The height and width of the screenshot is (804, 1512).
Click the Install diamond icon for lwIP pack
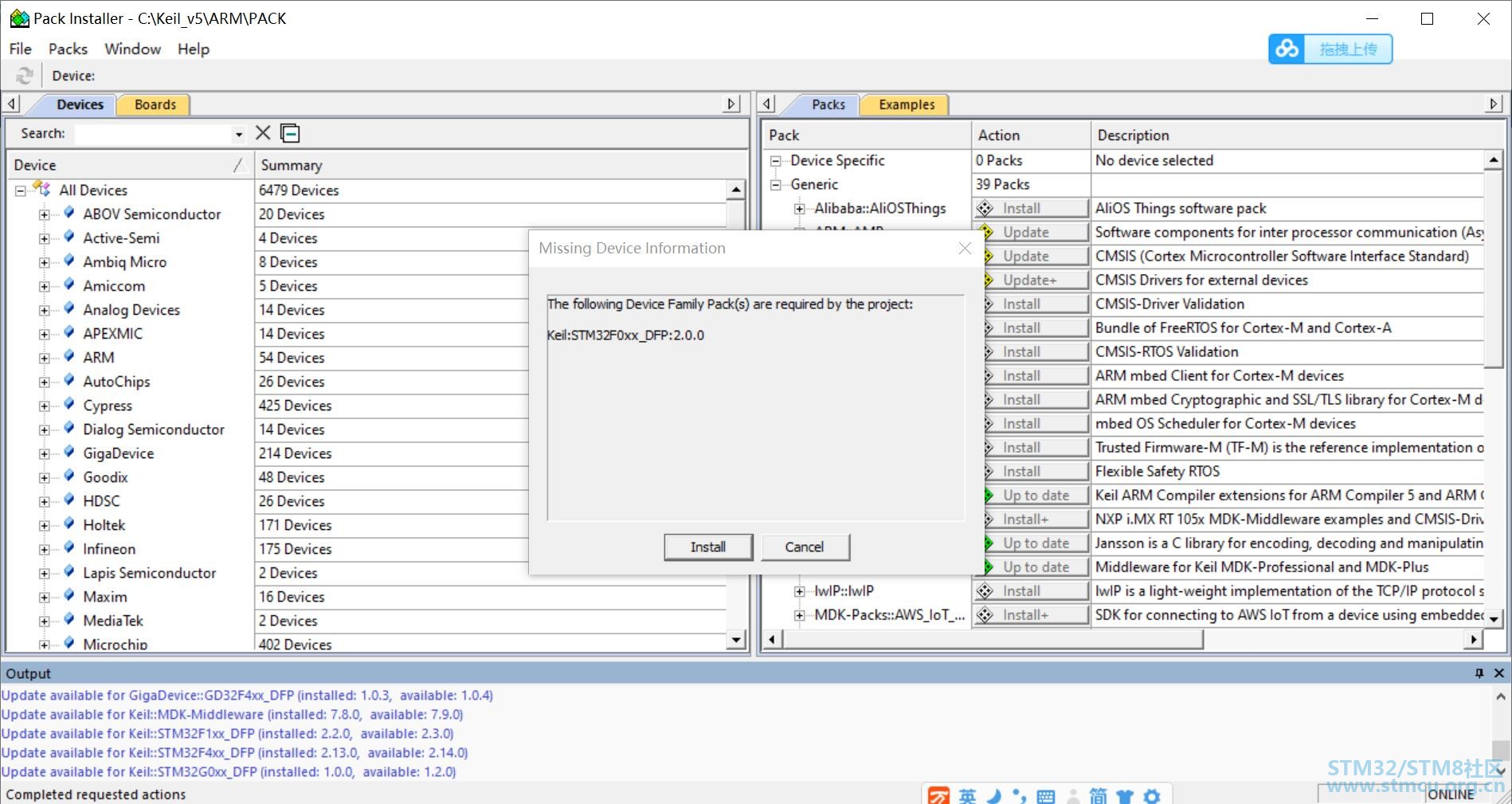tap(985, 591)
